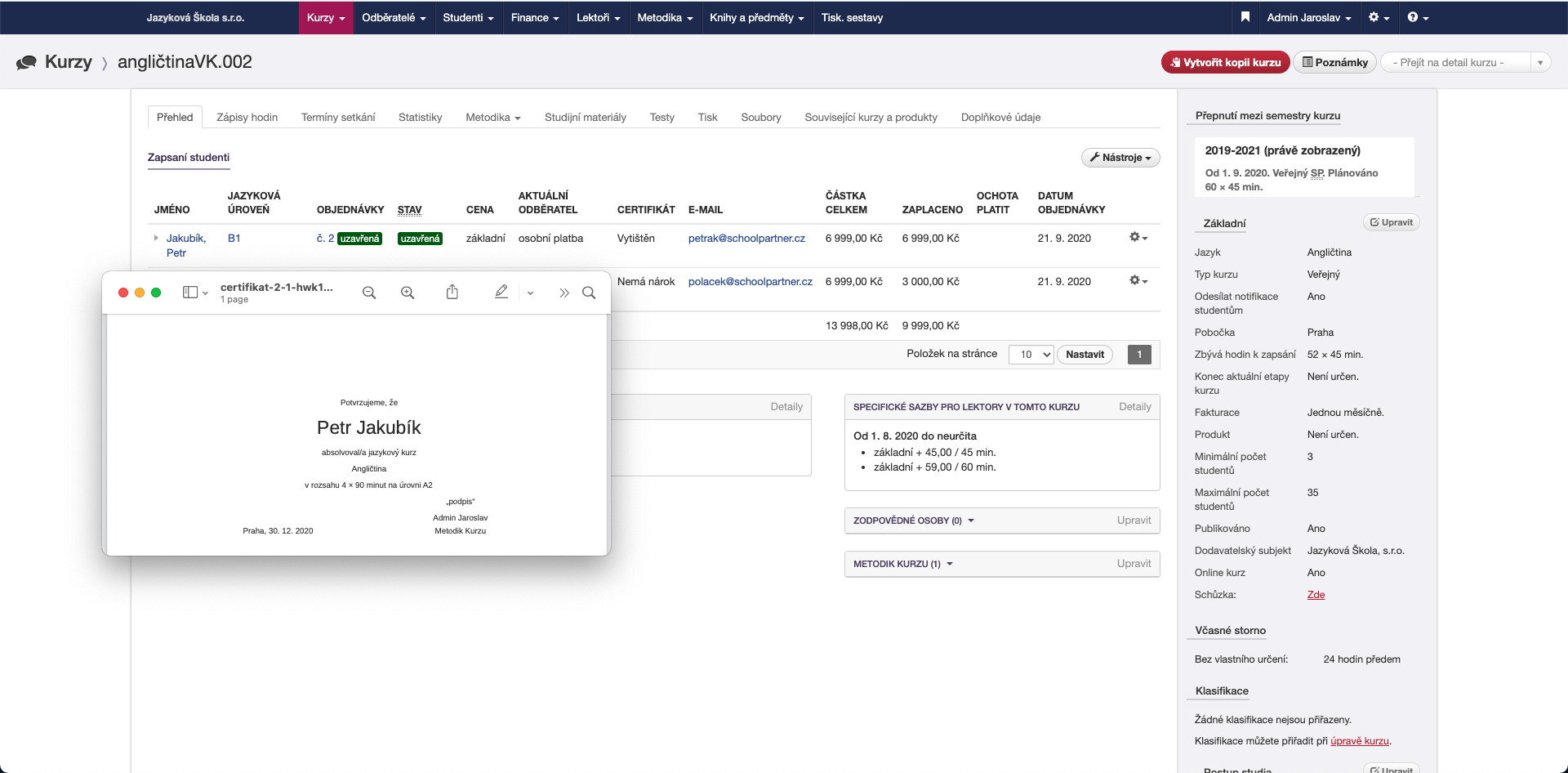Open the settings gear menu in top bar
This screenshot has width=1568, height=773.
1379,17
